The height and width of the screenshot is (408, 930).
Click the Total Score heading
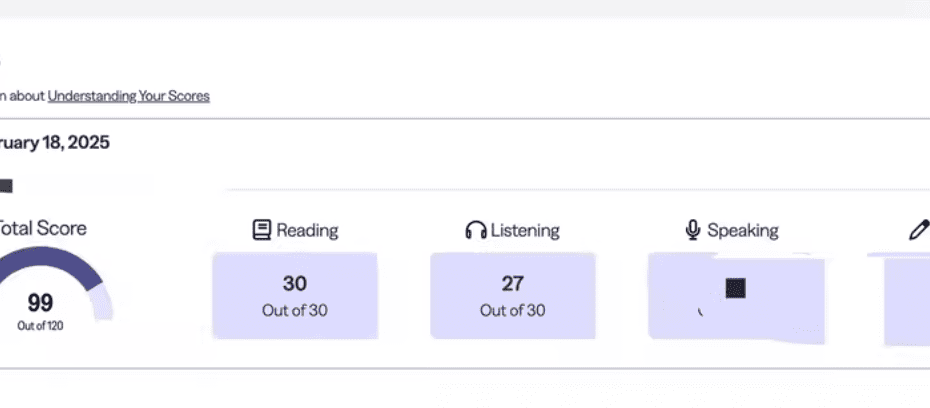click(x=42, y=228)
